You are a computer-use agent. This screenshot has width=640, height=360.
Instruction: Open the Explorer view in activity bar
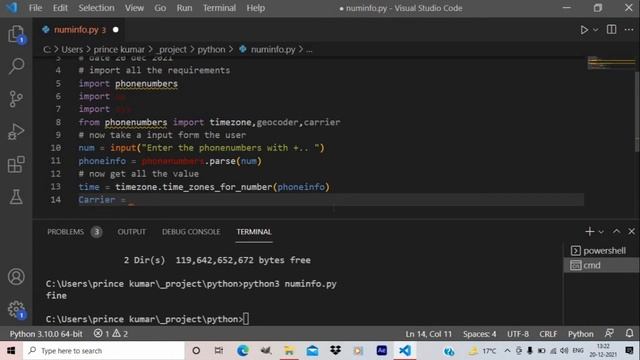point(16,34)
